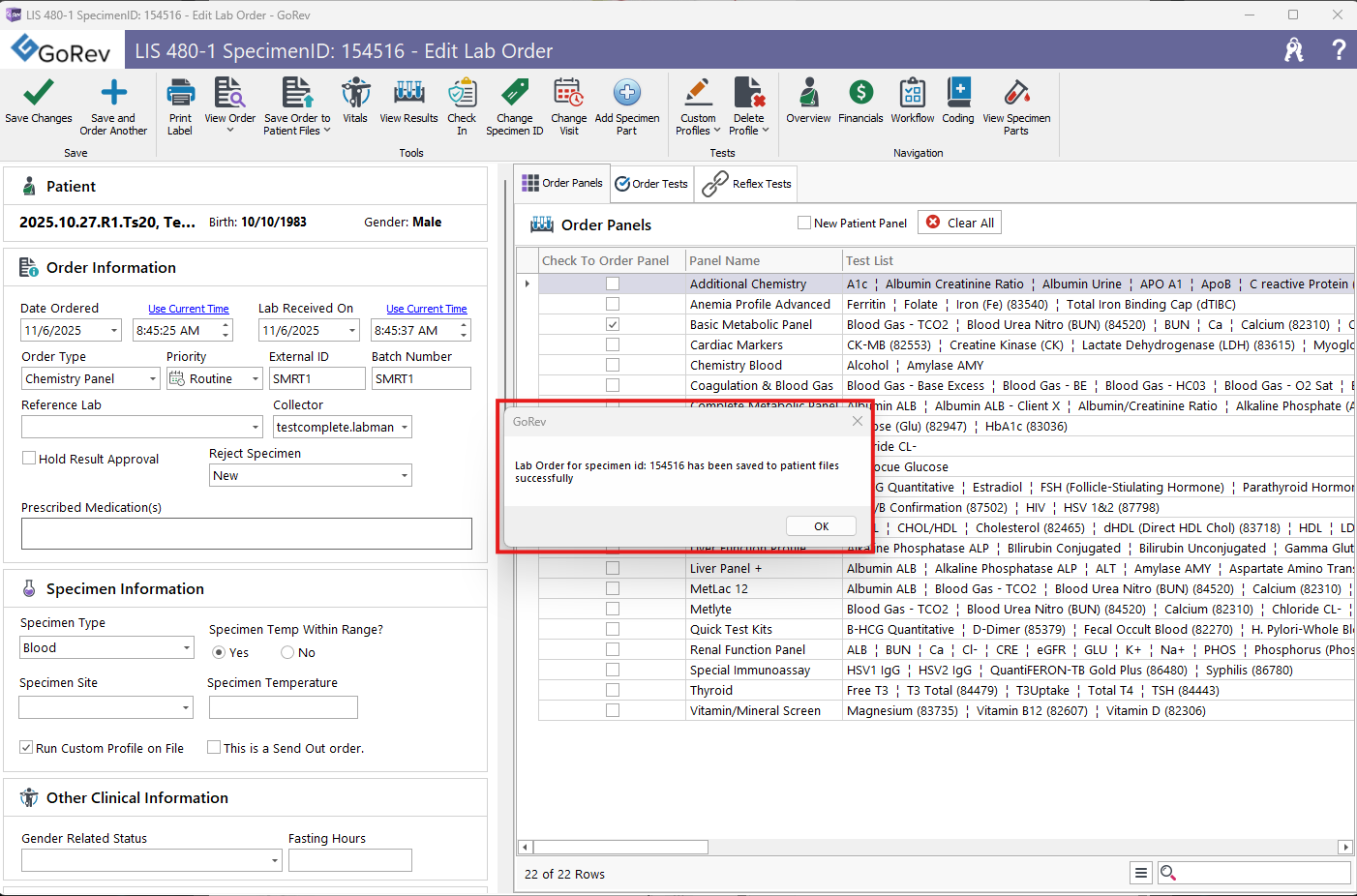Enable the Hold Result Approval checkbox
1357x896 pixels.
(x=29, y=459)
